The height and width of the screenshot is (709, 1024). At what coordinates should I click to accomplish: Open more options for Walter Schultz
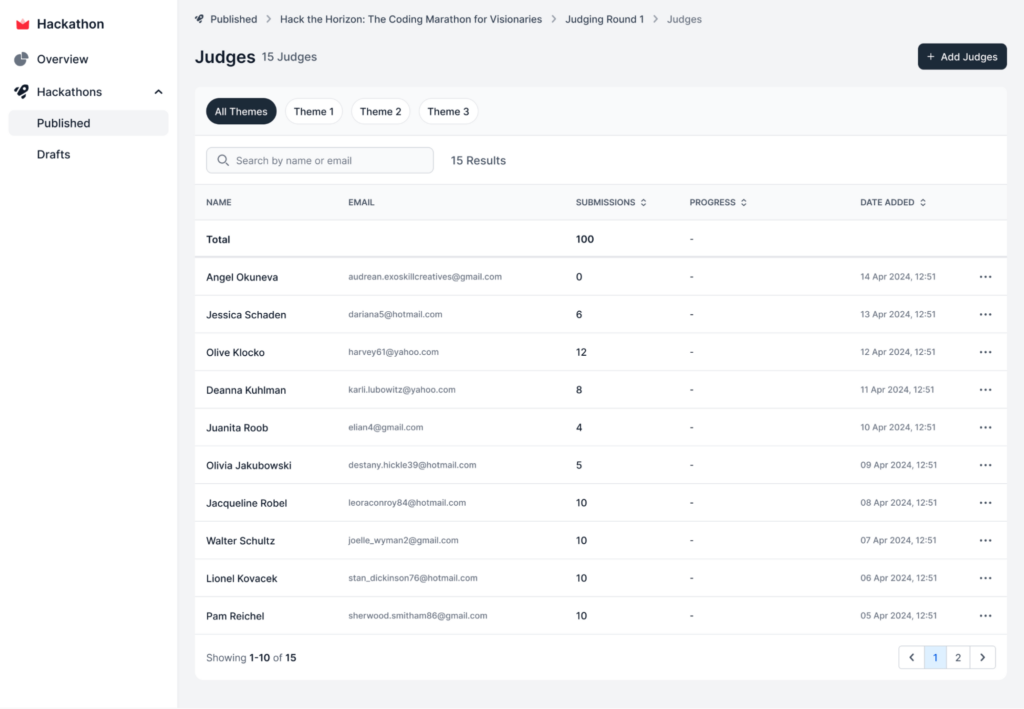985,541
